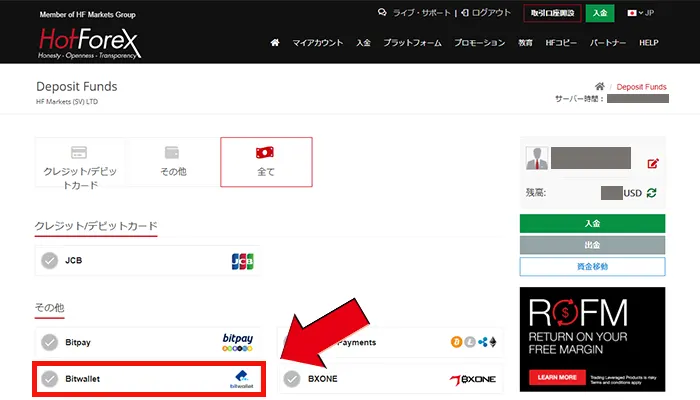Click the JCB card logo

pos(242,261)
